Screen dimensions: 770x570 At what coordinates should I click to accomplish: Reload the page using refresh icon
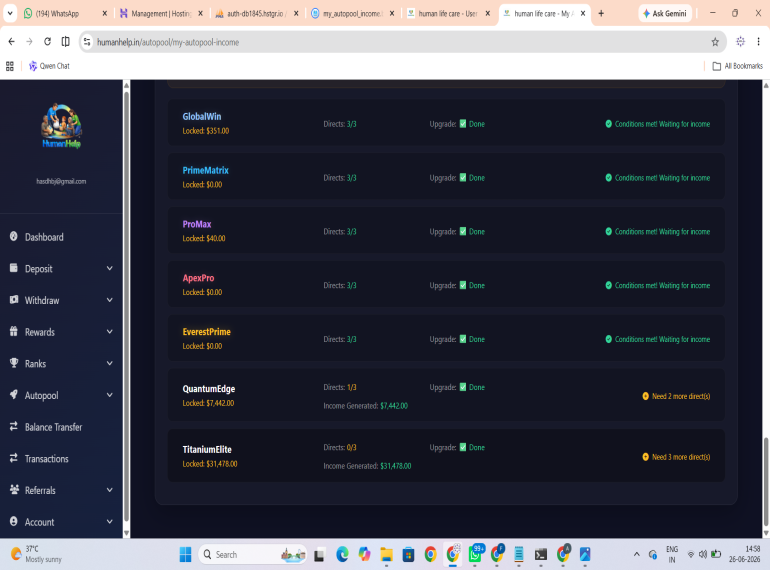47,42
